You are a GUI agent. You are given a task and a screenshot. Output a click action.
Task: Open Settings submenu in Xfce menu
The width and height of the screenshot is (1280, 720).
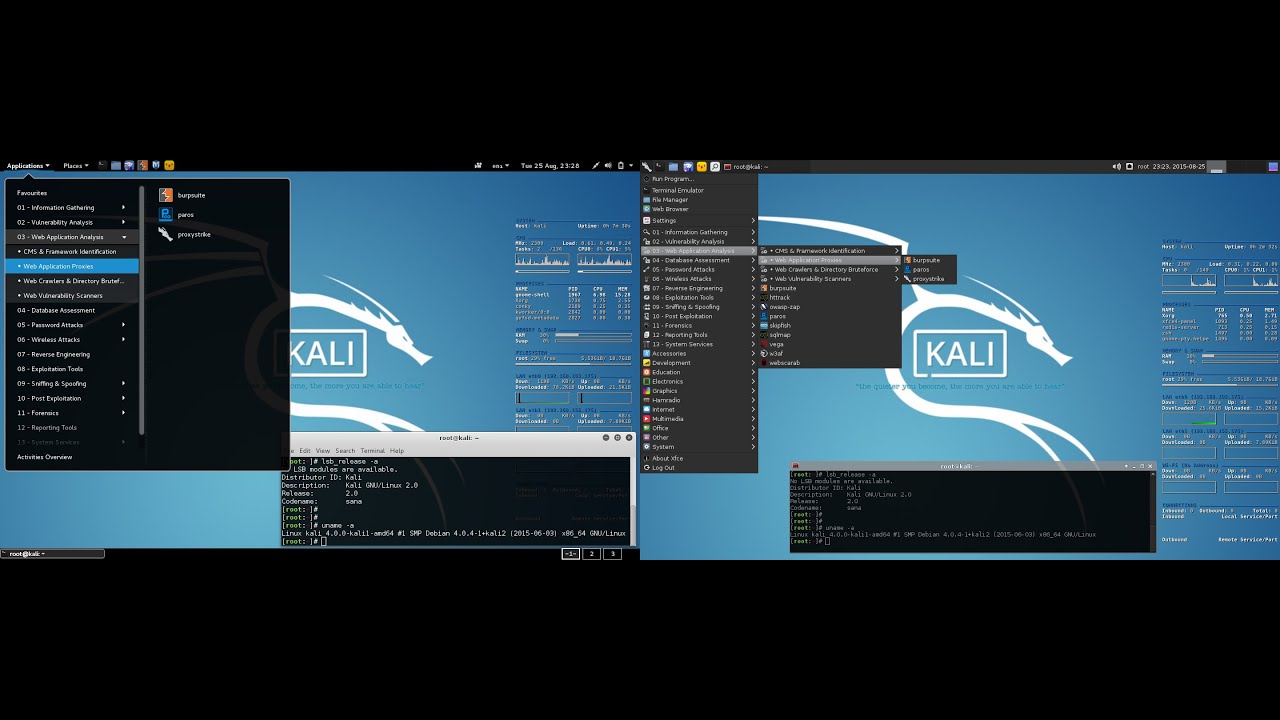[x=699, y=220]
